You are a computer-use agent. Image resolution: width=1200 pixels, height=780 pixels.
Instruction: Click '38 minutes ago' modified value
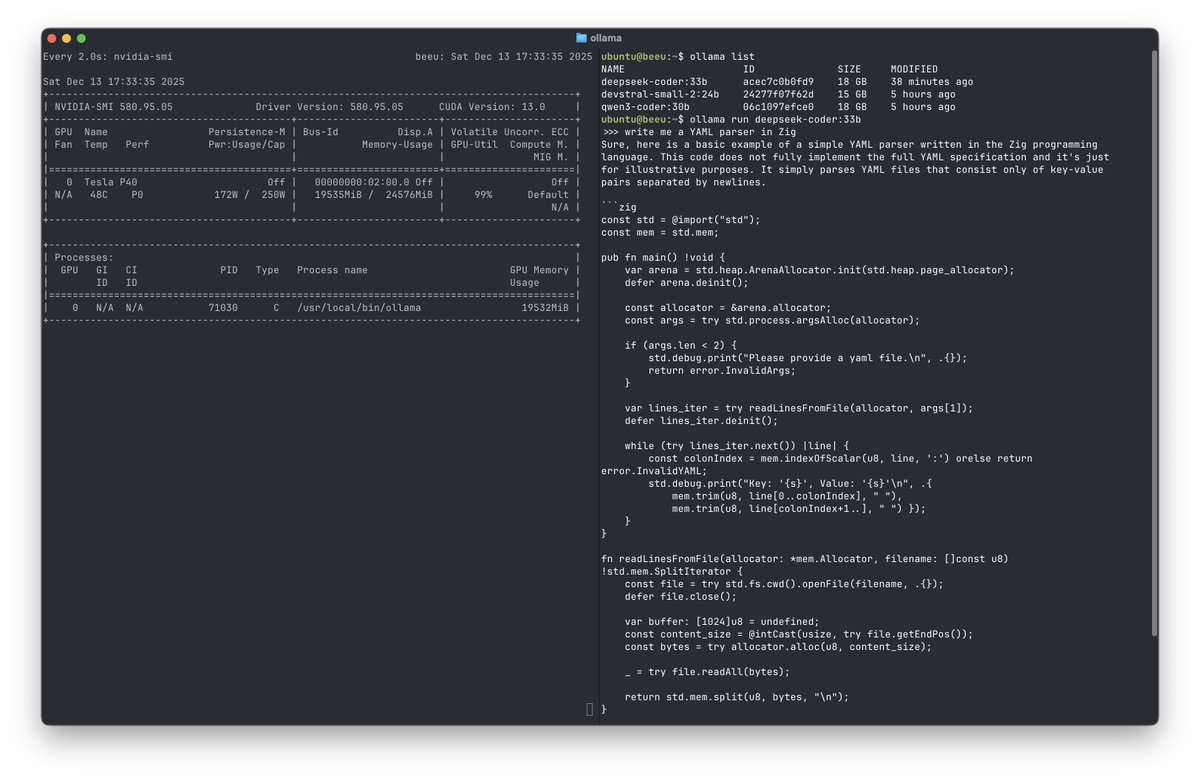coord(932,82)
